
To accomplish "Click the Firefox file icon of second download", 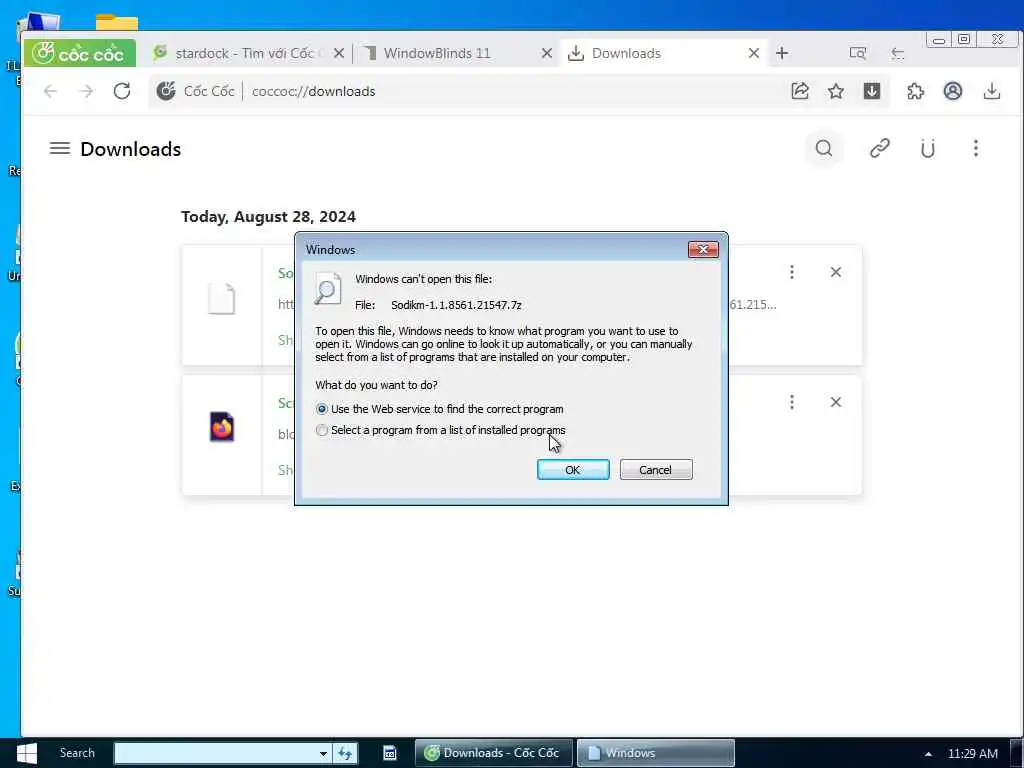I will click(x=222, y=427).
